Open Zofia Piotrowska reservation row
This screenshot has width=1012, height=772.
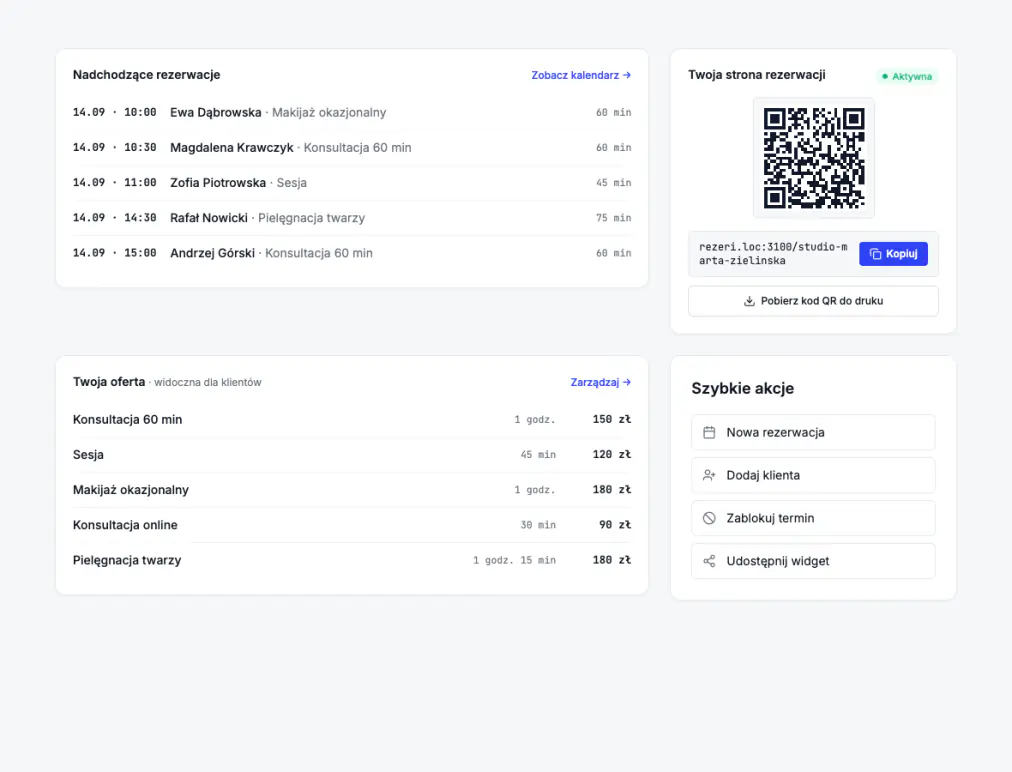(352, 183)
